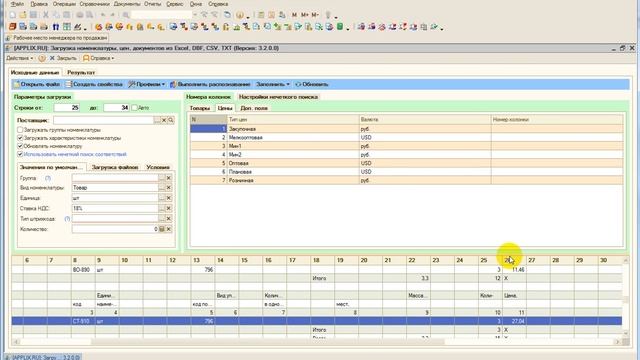Open selection ellipsis for Единица field
Viewport: 640px width, 360px height.
pyautogui.click(x=162, y=198)
